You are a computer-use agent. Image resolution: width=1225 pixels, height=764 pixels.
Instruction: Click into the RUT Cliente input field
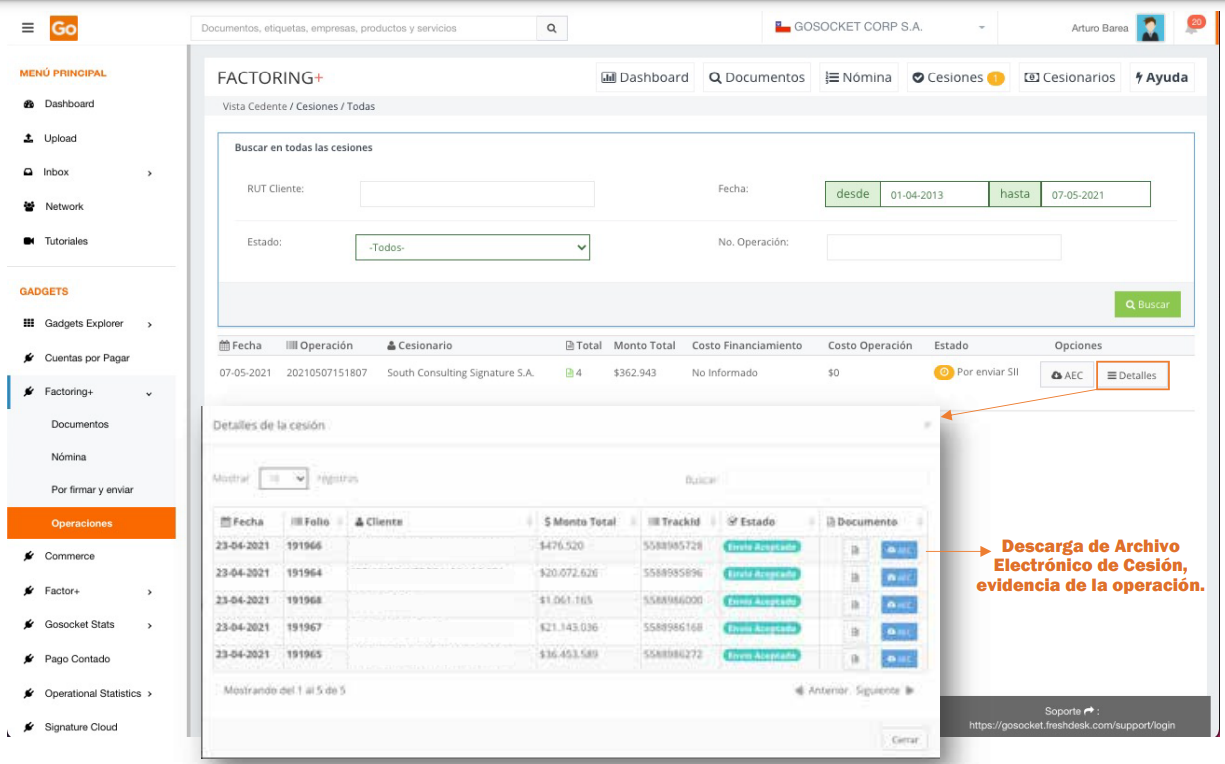(x=477, y=194)
